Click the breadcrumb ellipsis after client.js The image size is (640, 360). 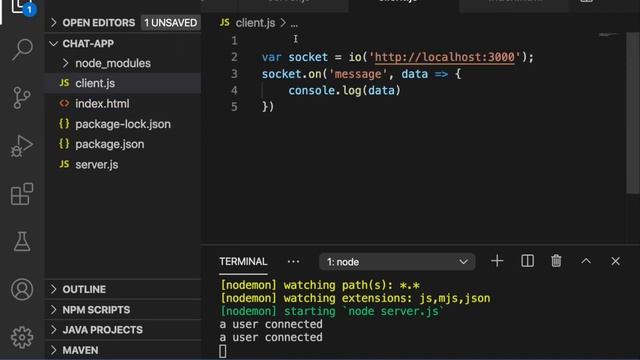pos(294,24)
